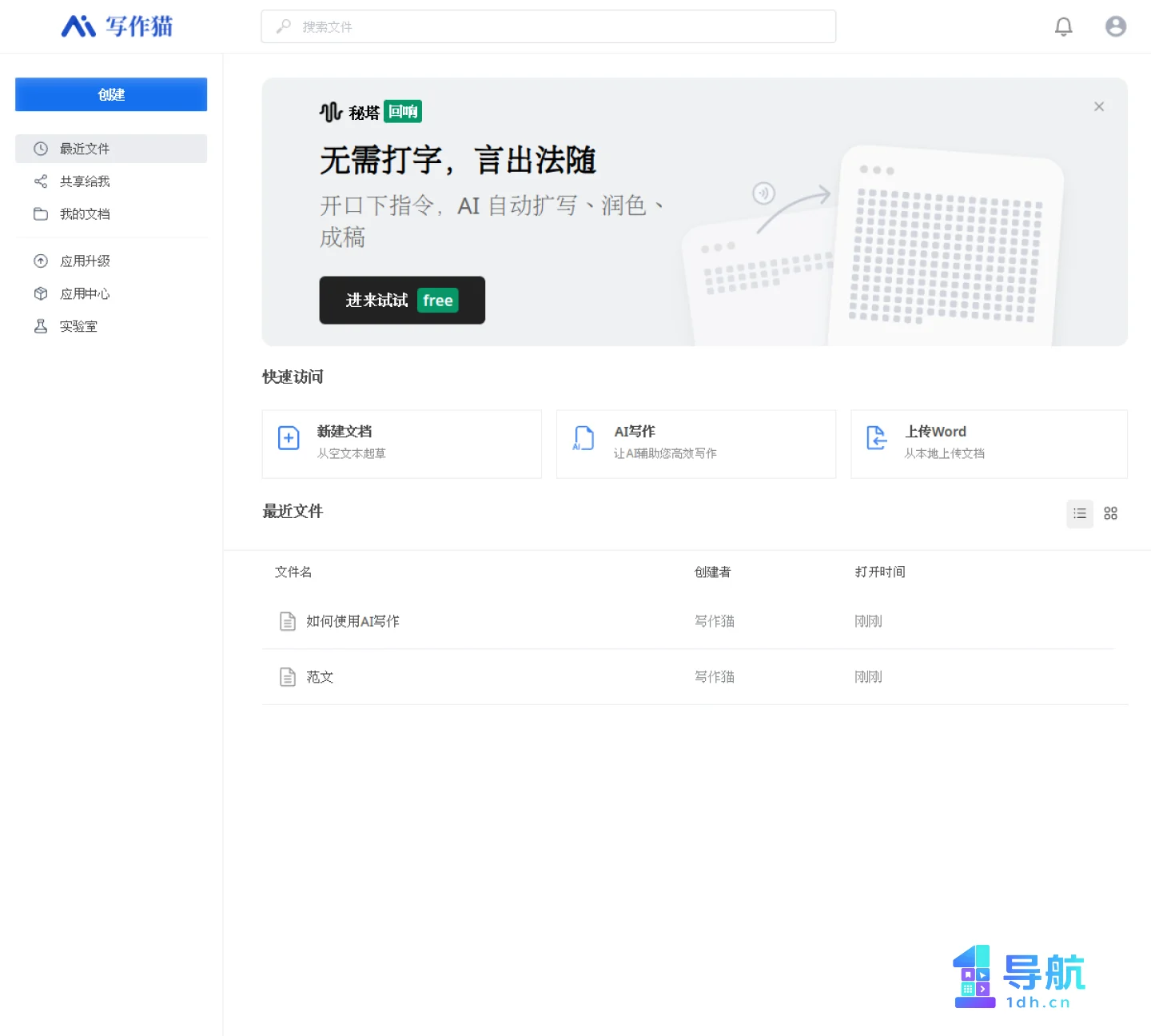The image size is (1151, 1036).
Task: Click the 无需打字，言出法随 banner headline
Action: pos(458,160)
